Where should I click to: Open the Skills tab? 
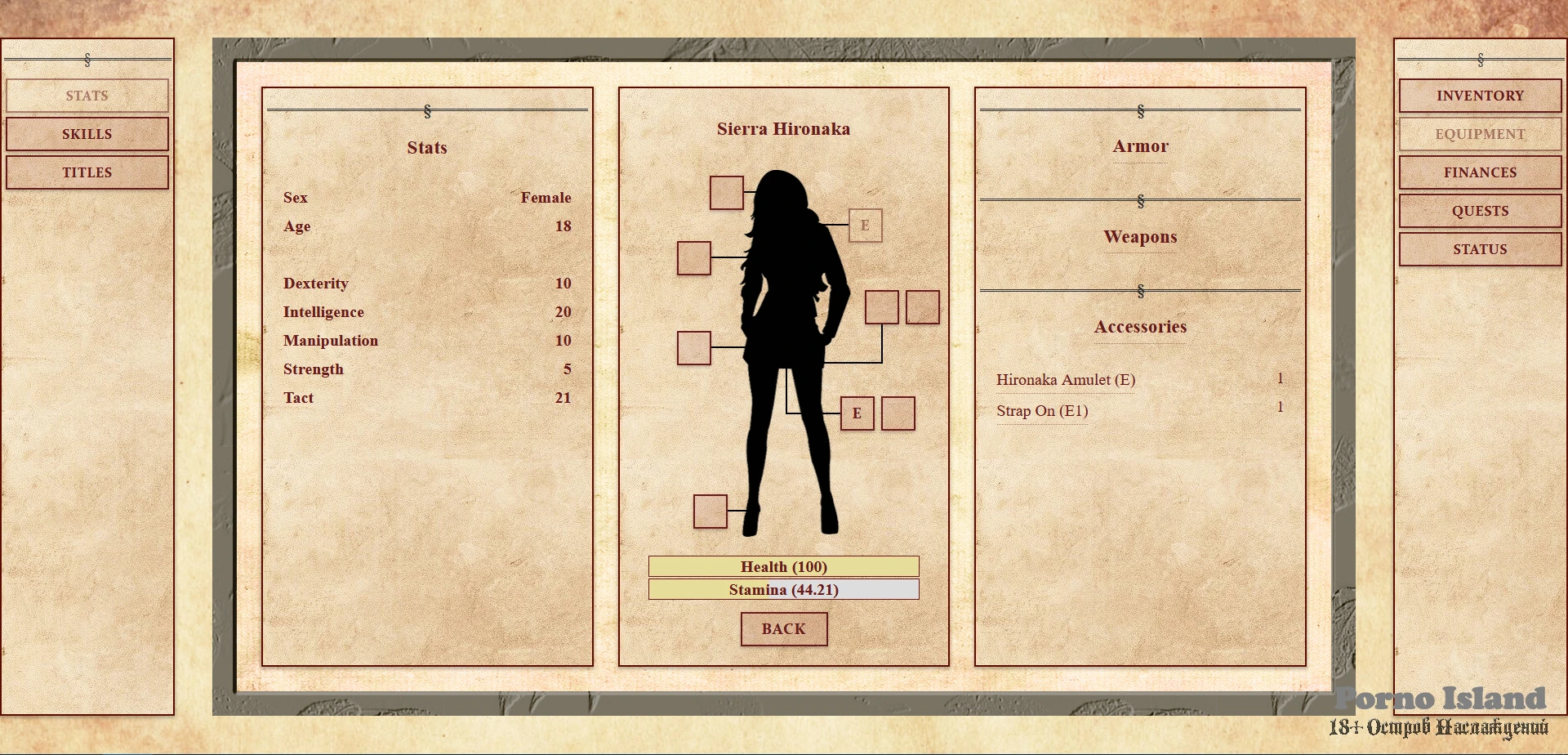pyautogui.click(x=87, y=134)
